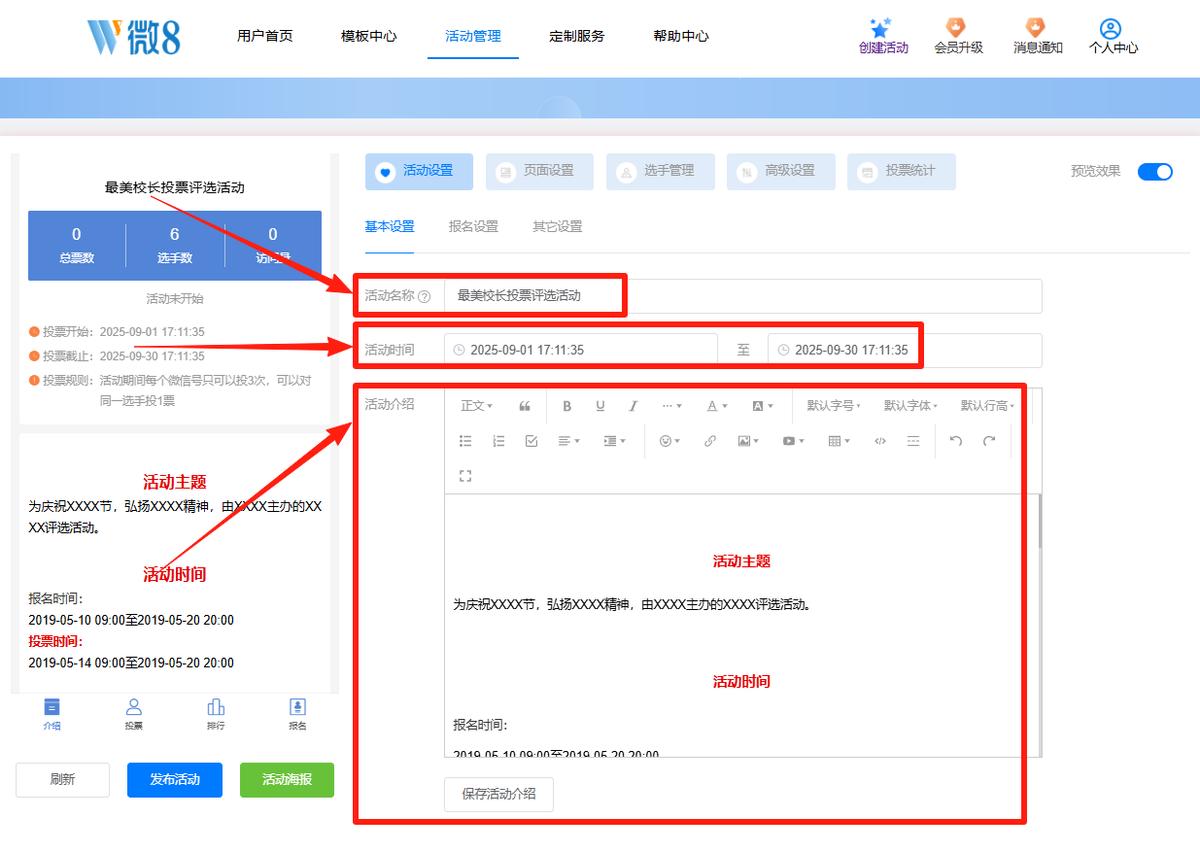This screenshot has width=1200, height=846.
Task: Switch the editor to fullscreen
Action: pyautogui.click(x=465, y=476)
